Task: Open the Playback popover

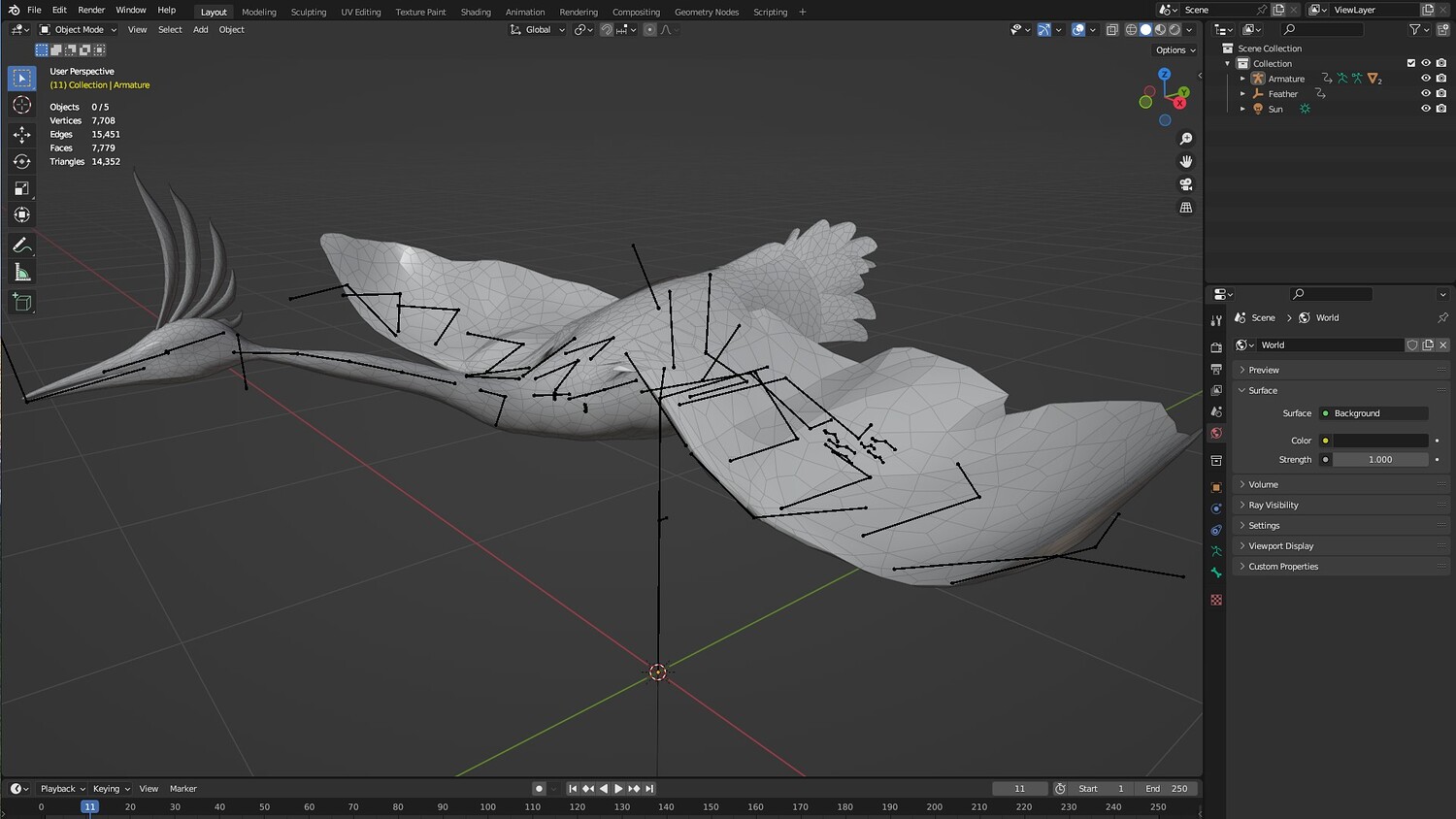Action: [x=62, y=789]
